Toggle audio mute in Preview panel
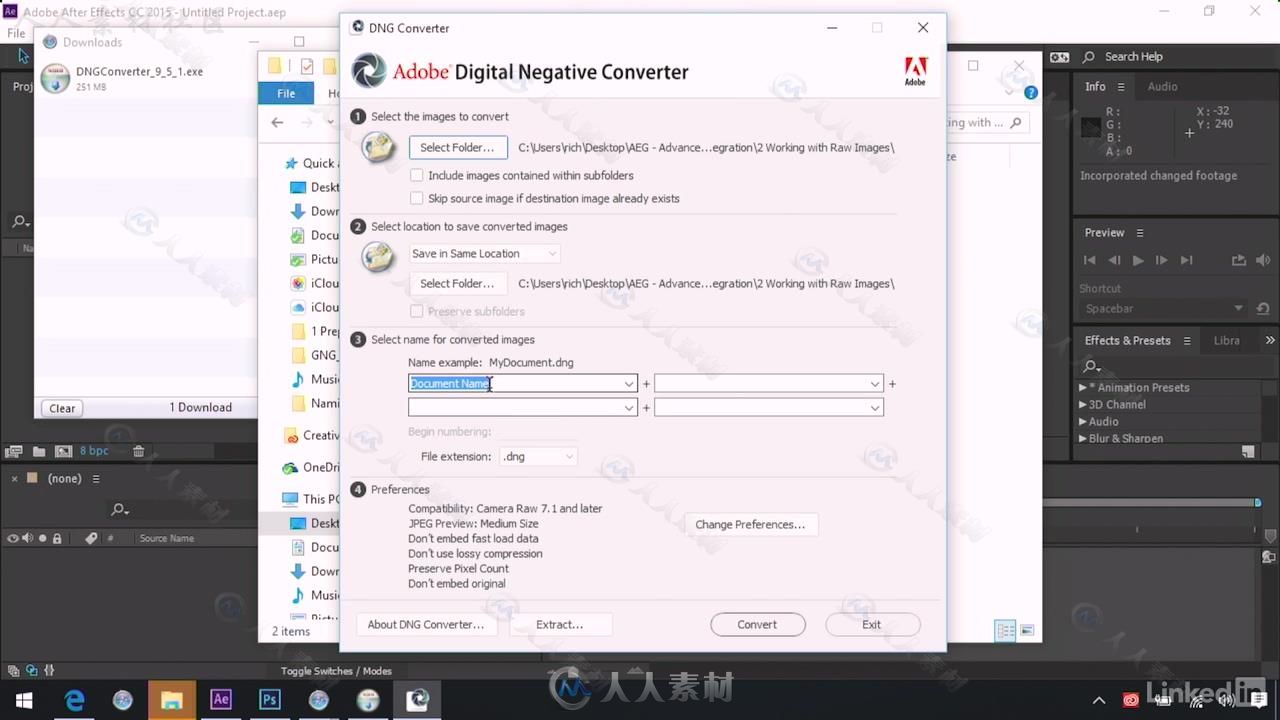Viewport: 1280px width, 720px height. 1264,260
